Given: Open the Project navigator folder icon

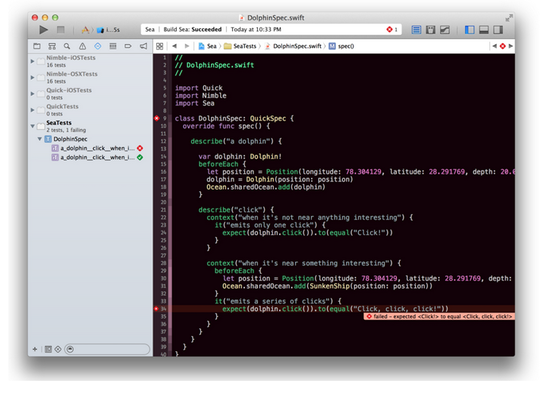Looking at the screenshot, I should tap(37, 46).
